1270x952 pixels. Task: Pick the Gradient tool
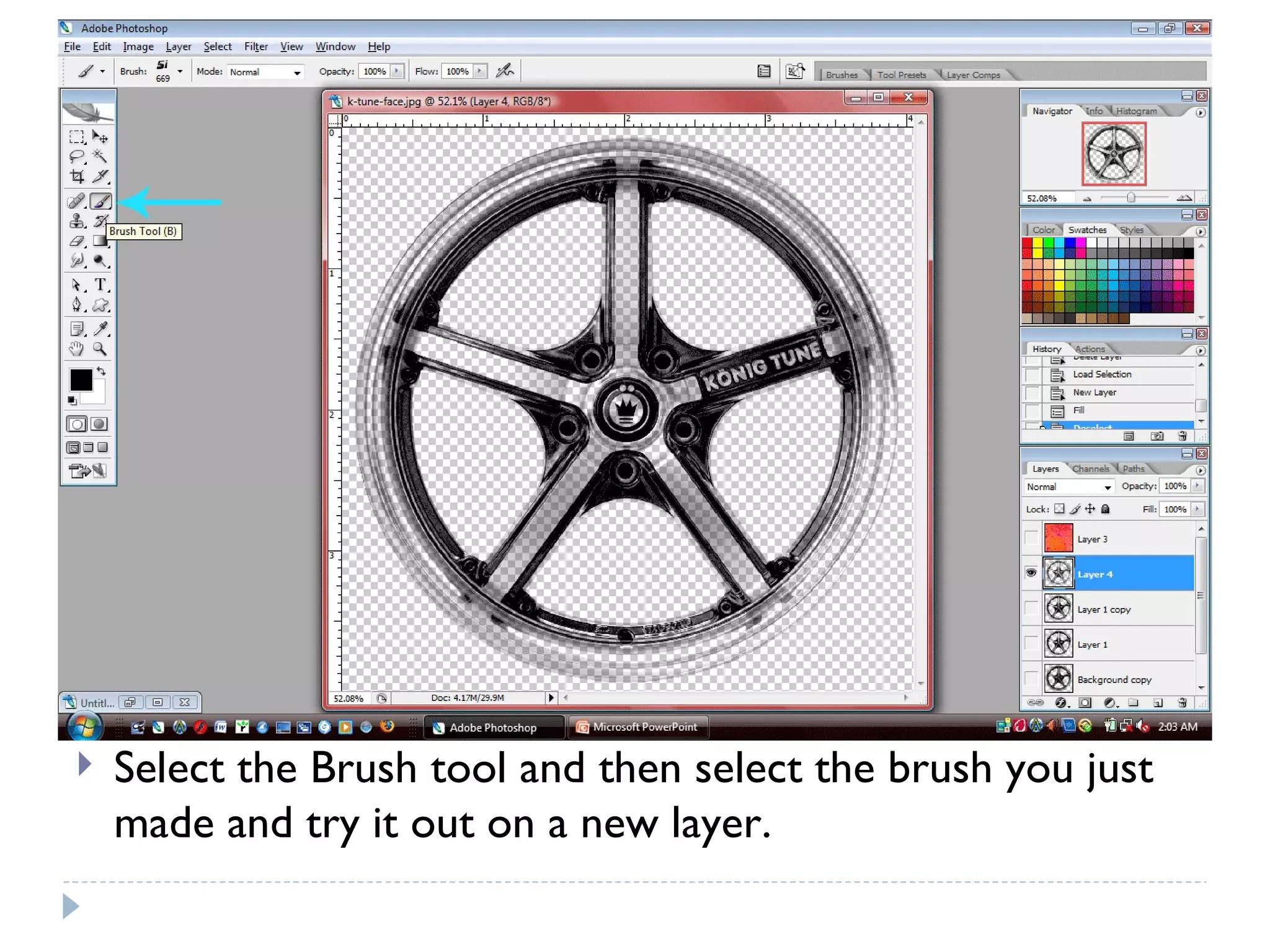(x=100, y=240)
